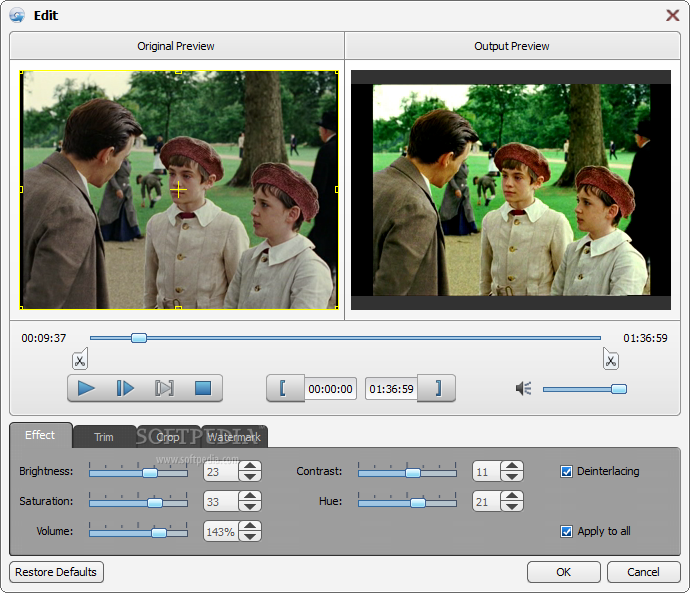Set trim end with right bracket button
This screenshot has width=690, height=593.
[x=437, y=388]
